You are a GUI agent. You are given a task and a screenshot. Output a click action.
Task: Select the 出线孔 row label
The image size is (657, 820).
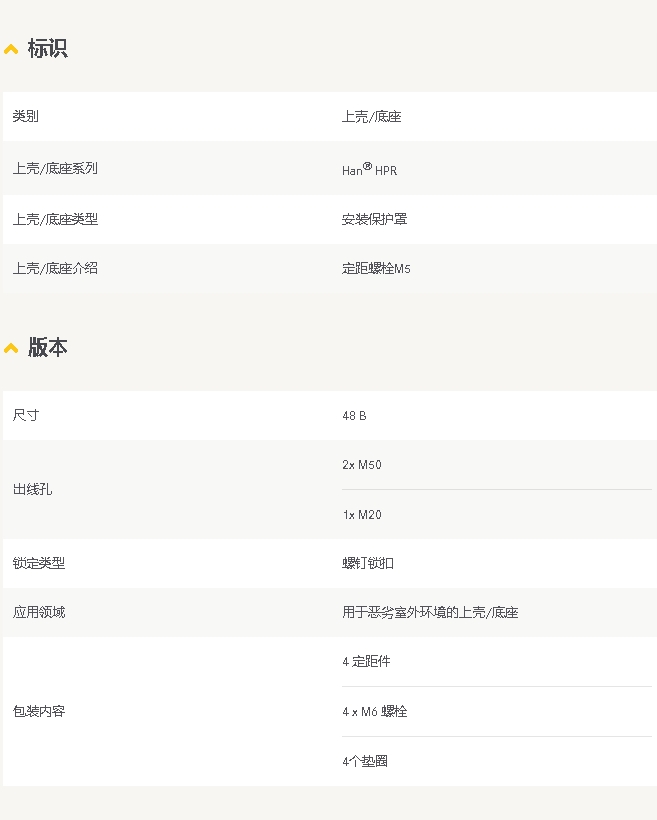[32, 490]
